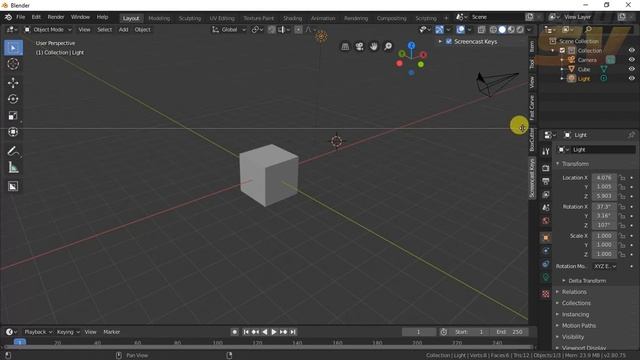
Task: Expand the Collections panel in properties
Action: (558, 303)
